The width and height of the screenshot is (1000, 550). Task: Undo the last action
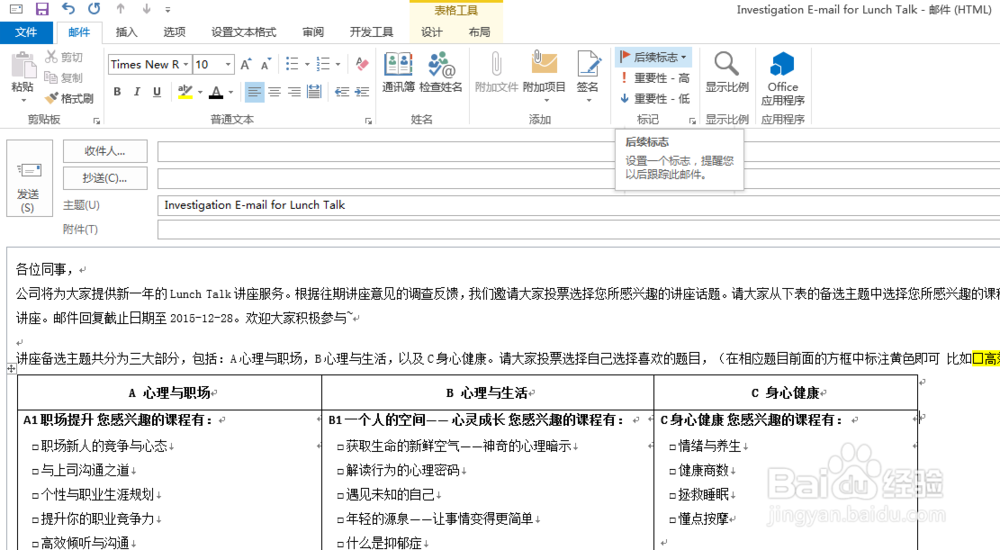click(x=68, y=9)
